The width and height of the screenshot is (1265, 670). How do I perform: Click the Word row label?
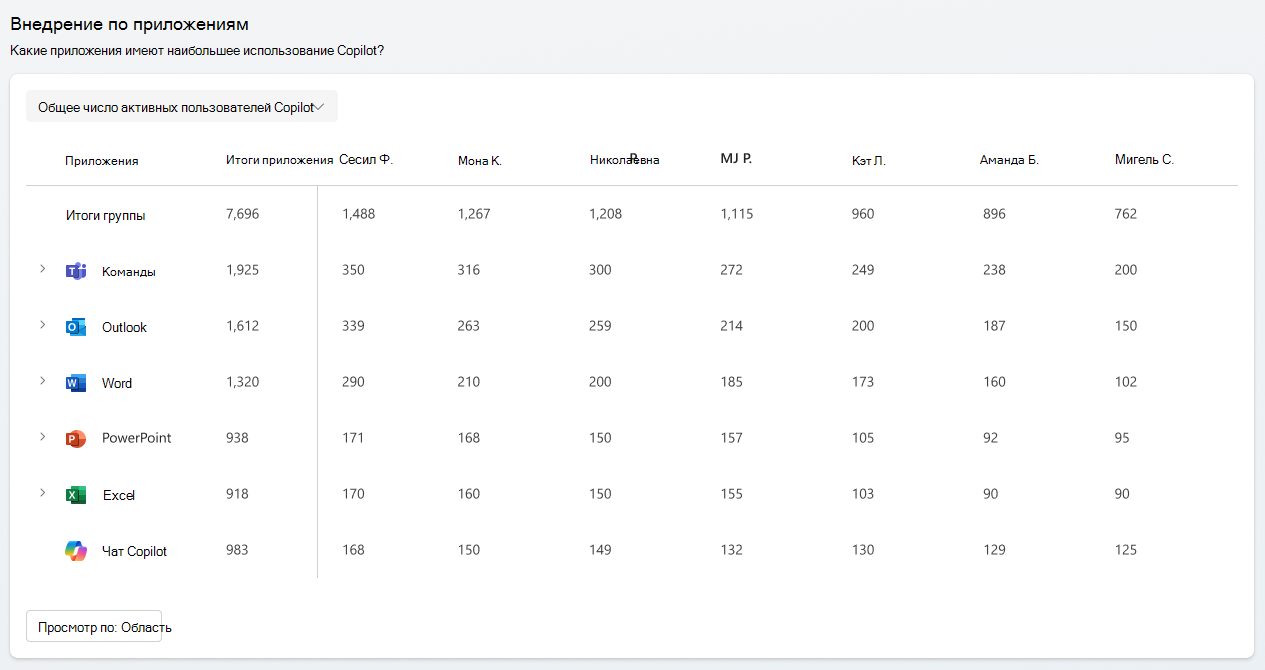117,383
